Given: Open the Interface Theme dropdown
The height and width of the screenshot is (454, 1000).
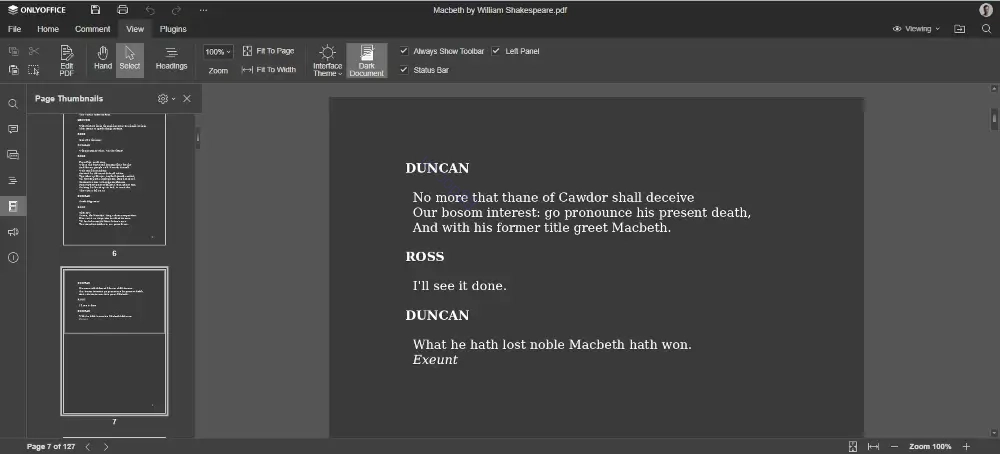Looking at the screenshot, I should (327, 61).
